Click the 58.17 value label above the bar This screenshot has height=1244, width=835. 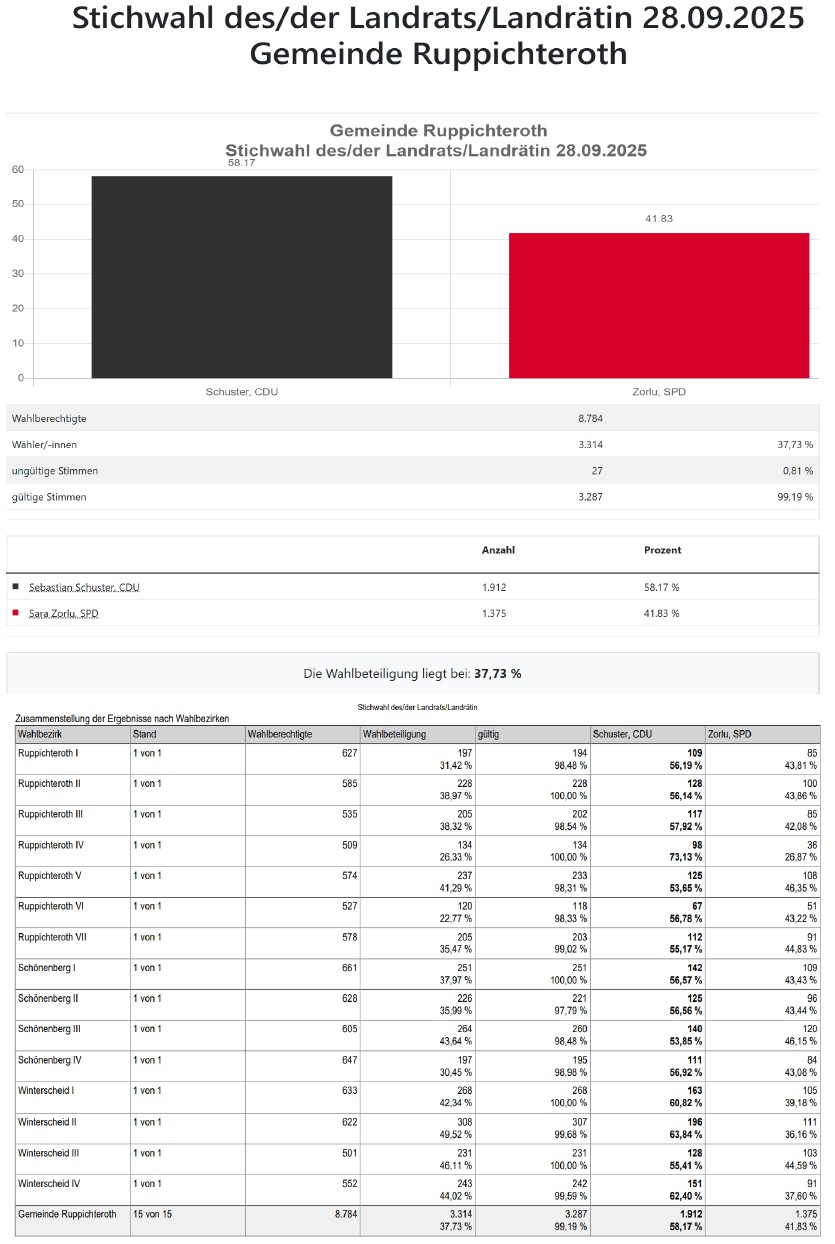click(x=242, y=163)
